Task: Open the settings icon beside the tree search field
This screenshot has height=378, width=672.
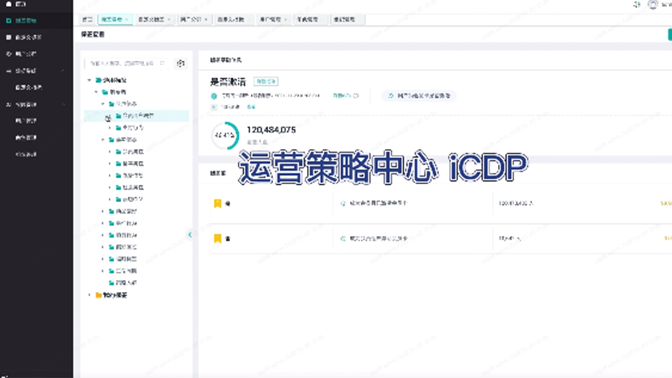Action: pyautogui.click(x=181, y=63)
